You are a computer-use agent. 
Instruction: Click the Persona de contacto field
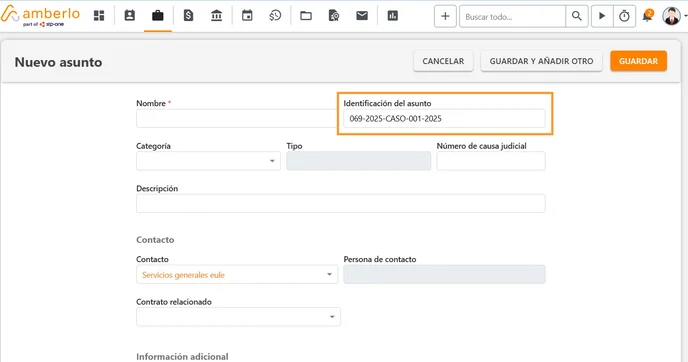click(444, 274)
